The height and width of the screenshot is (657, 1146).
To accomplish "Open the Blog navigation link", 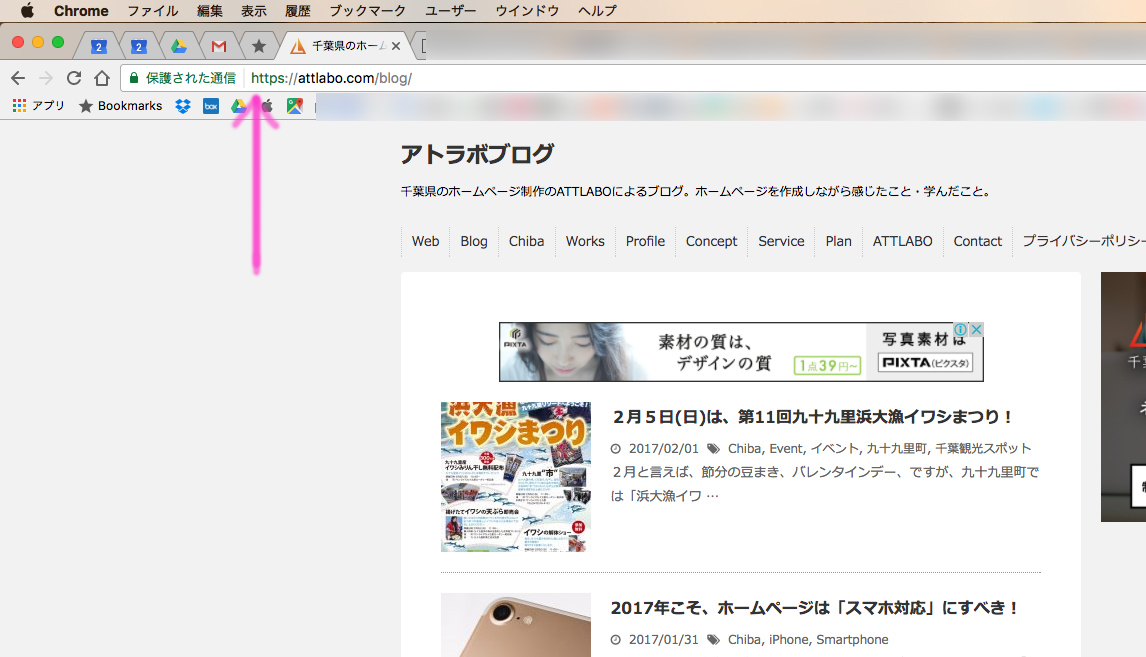I will point(474,241).
